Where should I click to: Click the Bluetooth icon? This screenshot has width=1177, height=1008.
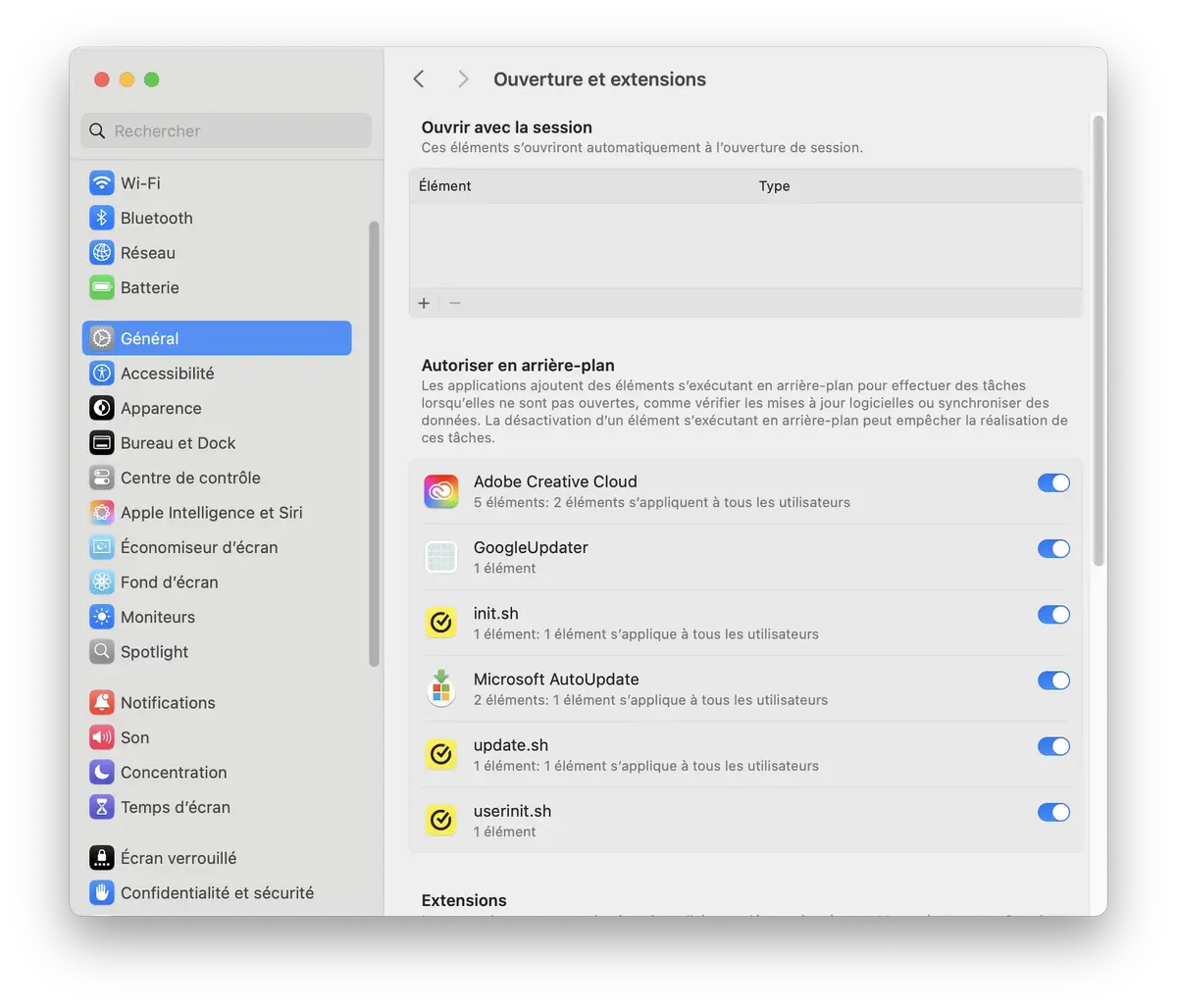102,218
